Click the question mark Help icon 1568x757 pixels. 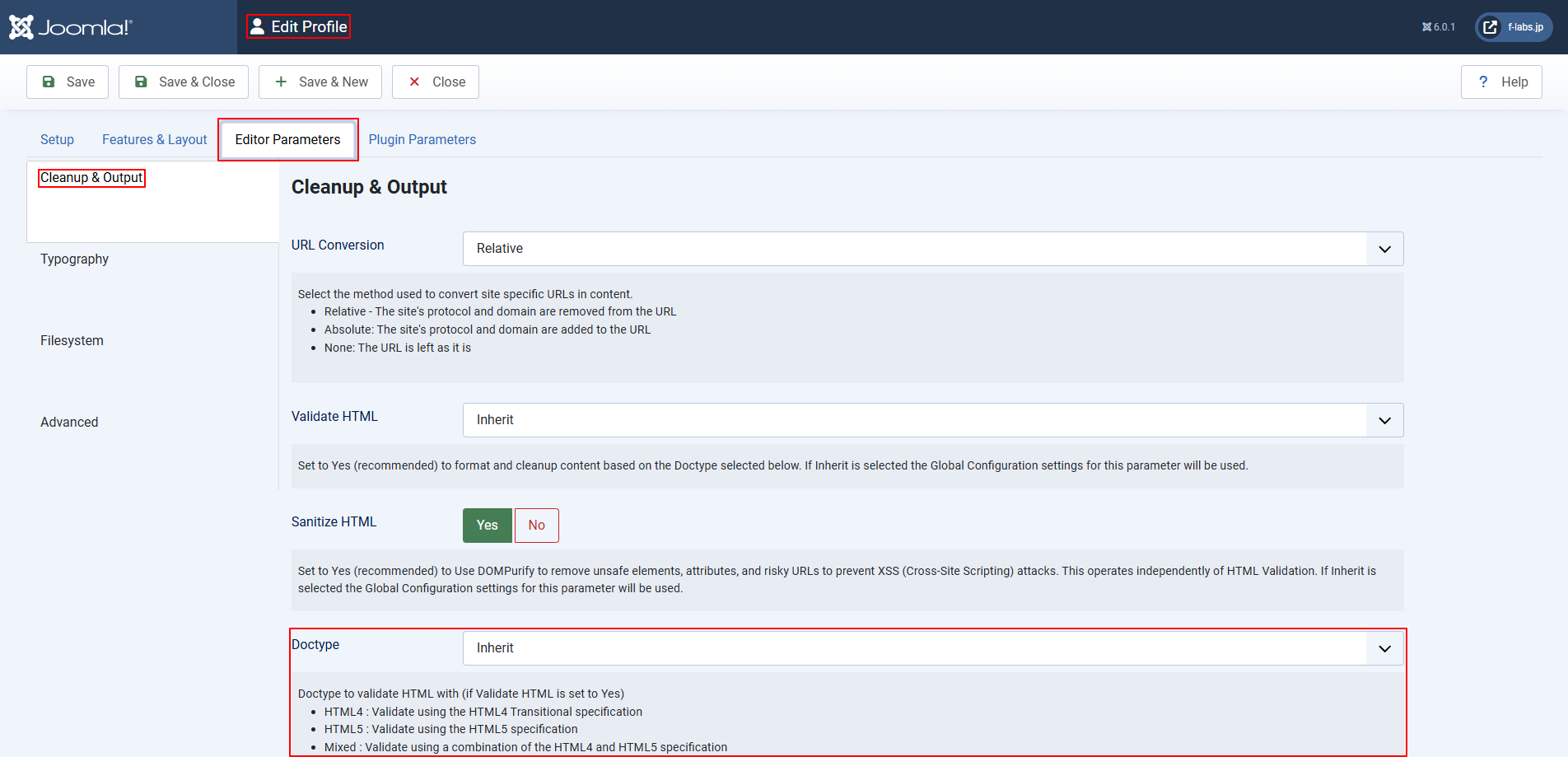(x=1483, y=82)
